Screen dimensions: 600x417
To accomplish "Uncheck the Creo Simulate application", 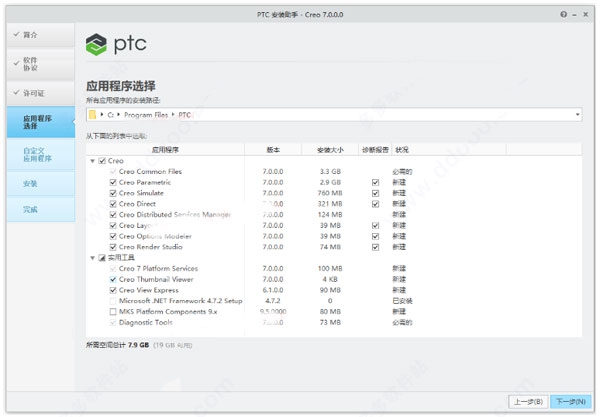I will click(113, 193).
